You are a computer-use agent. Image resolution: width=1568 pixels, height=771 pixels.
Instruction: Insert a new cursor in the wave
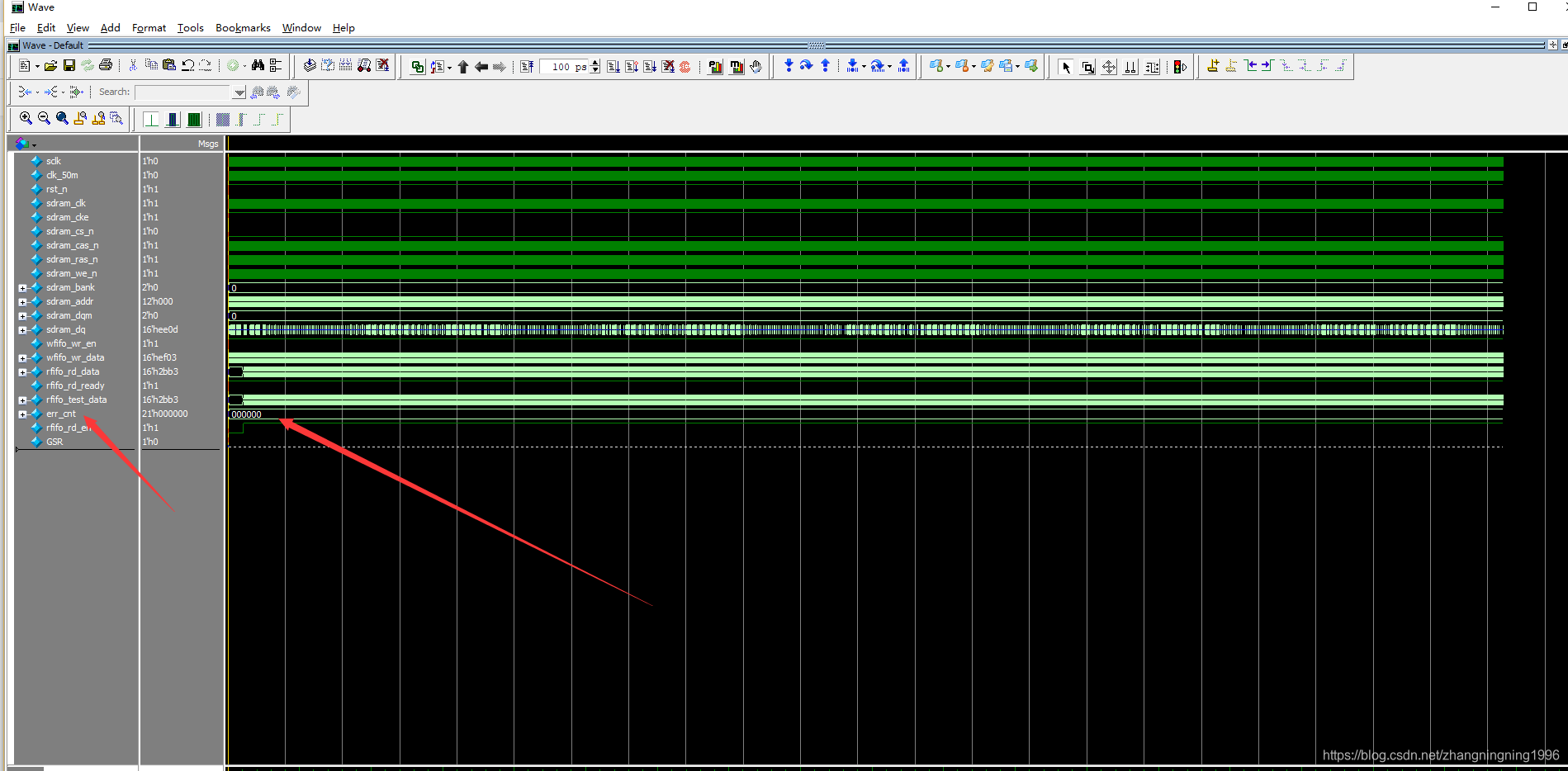click(x=1212, y=66)
